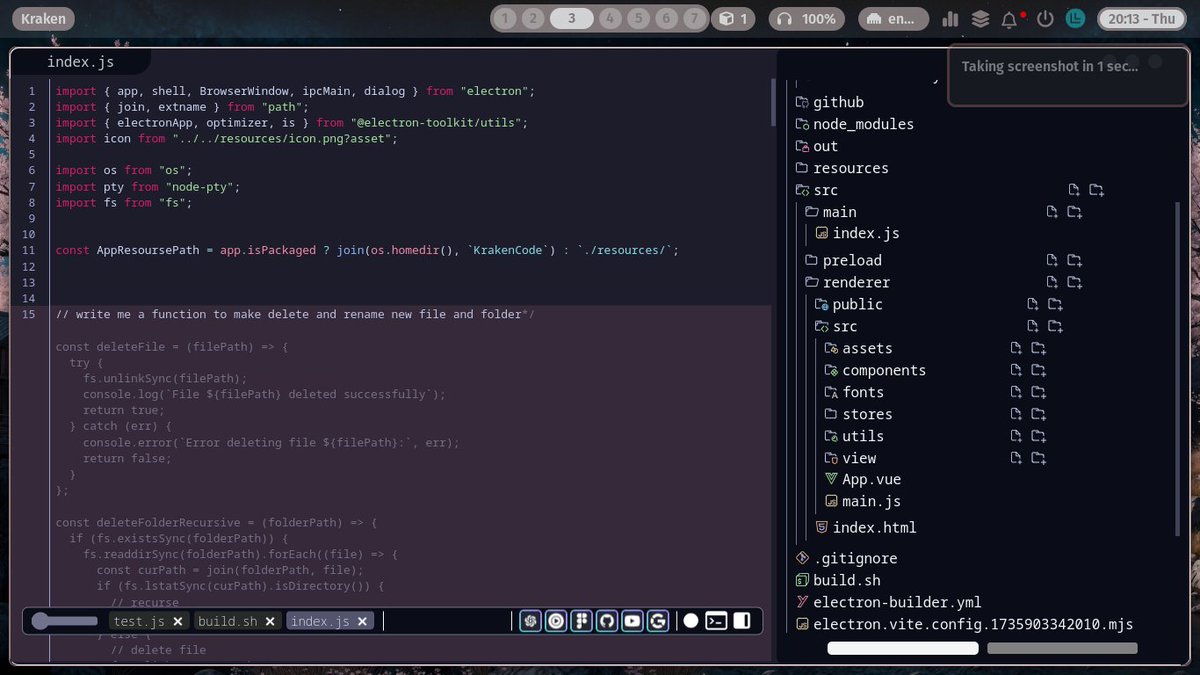Click the file tree horizontal scrollbar
This screenshot has height=675, width=1200.
[903, 648]
